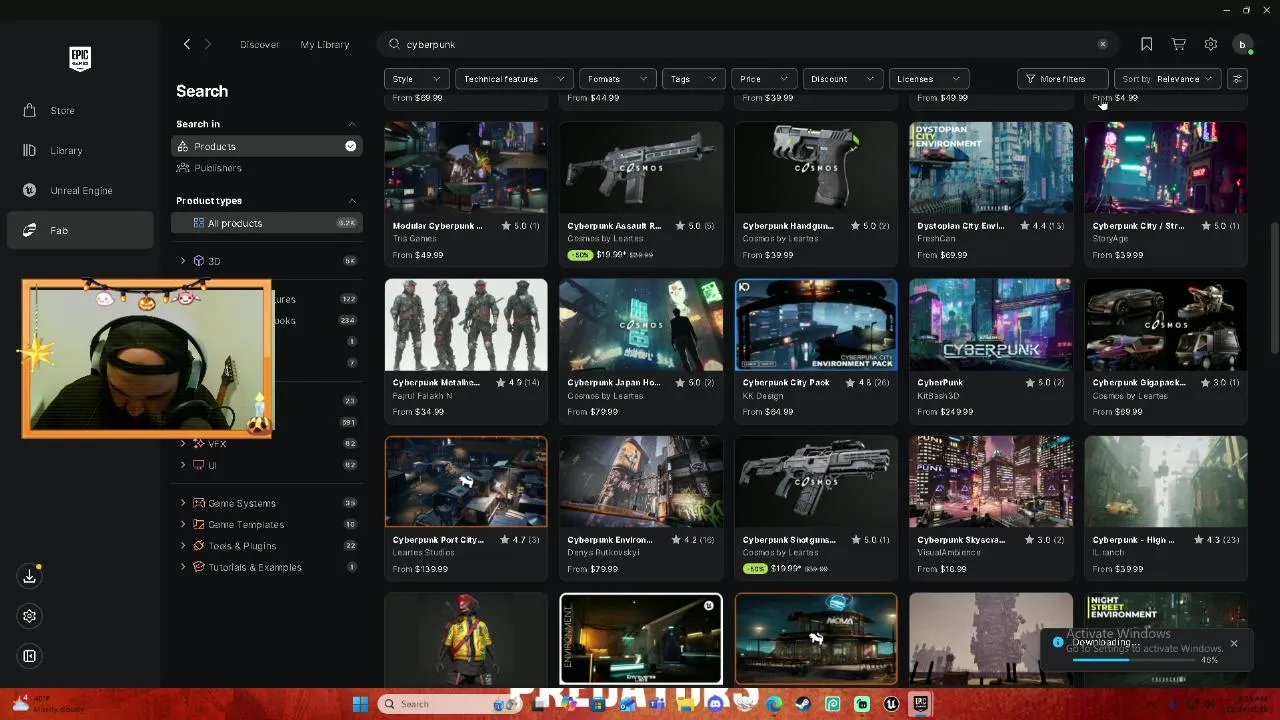Select Publishers under Search in
Screen dimensions: 1280x720
[266, 168]
